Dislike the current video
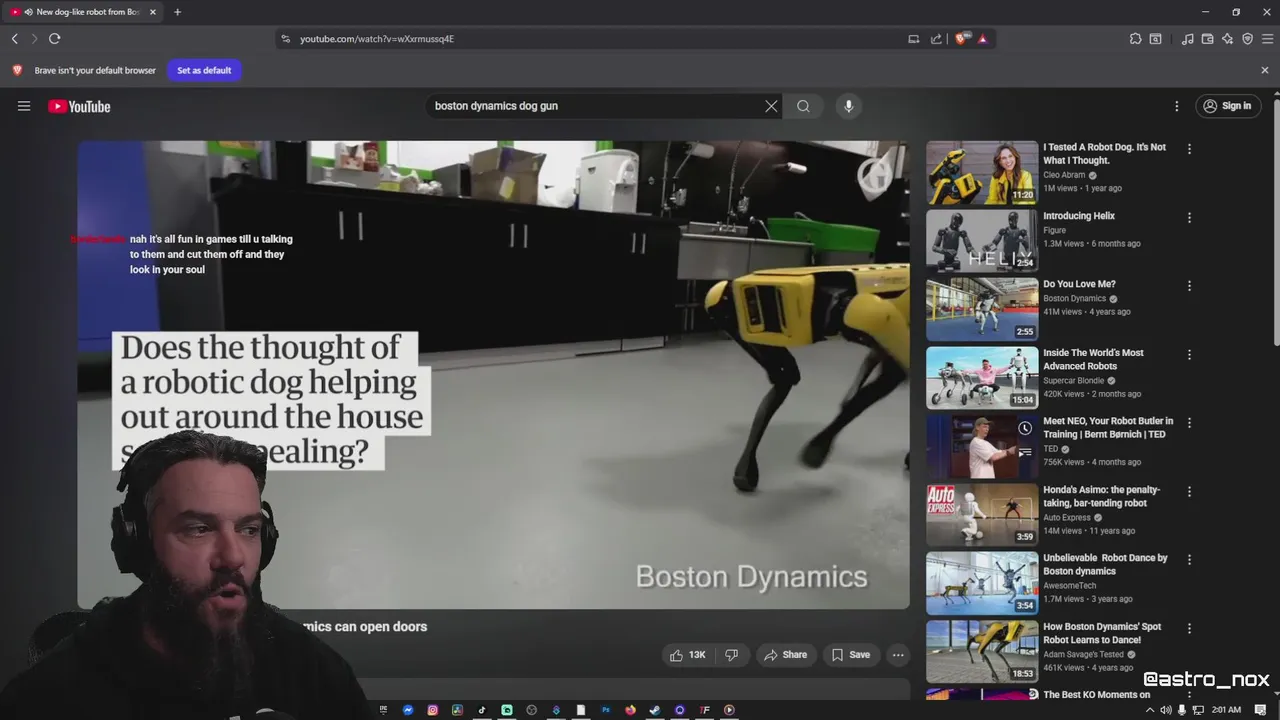 pos(732,655)
